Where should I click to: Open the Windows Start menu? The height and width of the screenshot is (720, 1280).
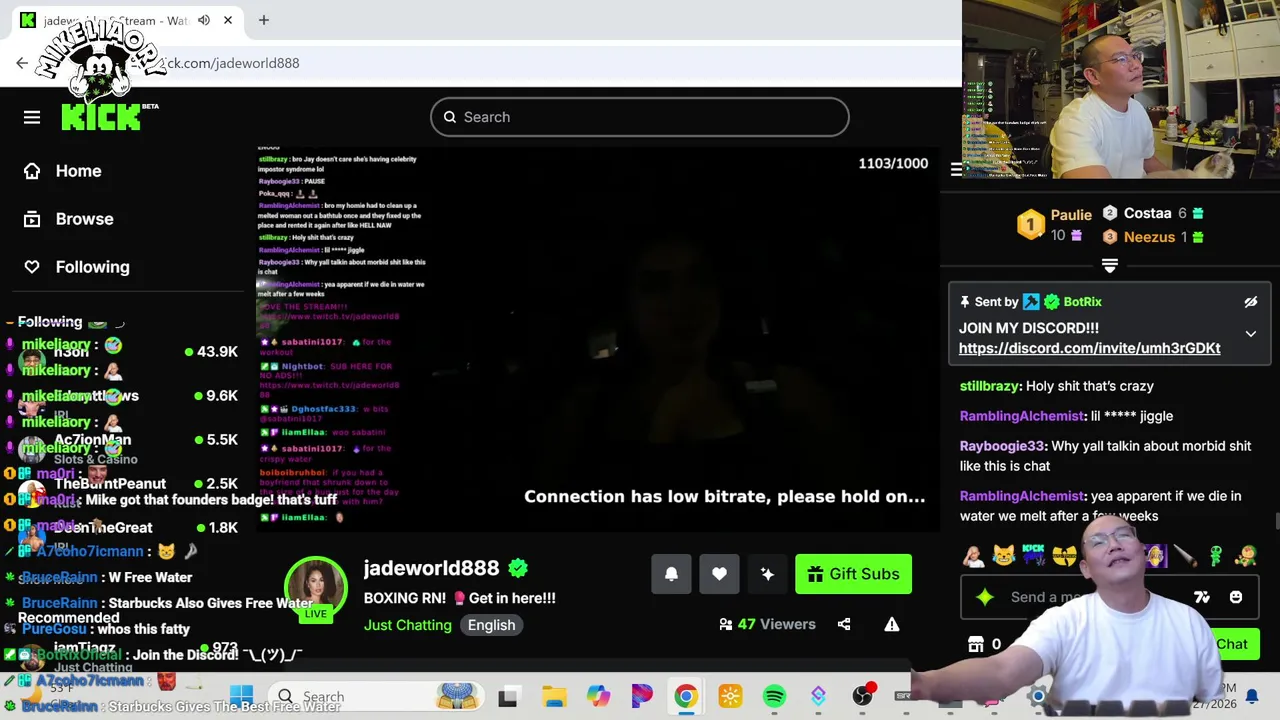[241, 696]
